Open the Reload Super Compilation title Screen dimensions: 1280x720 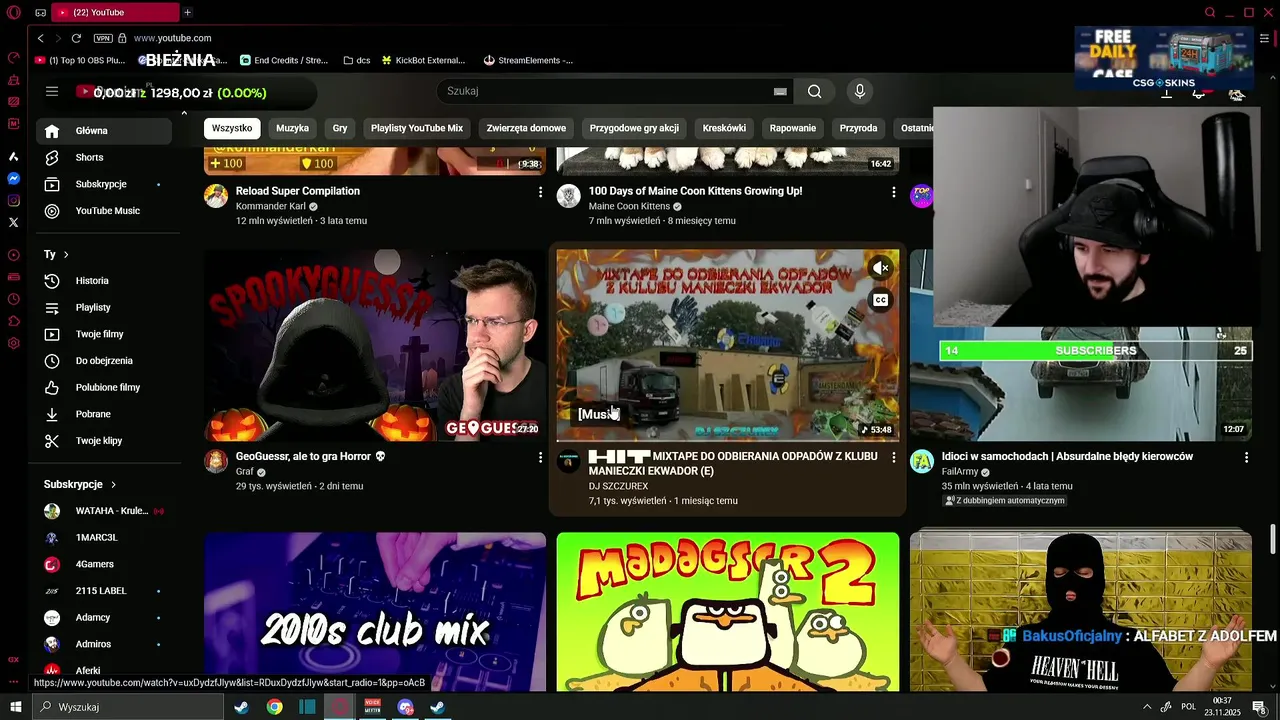[x=298, y=191]
